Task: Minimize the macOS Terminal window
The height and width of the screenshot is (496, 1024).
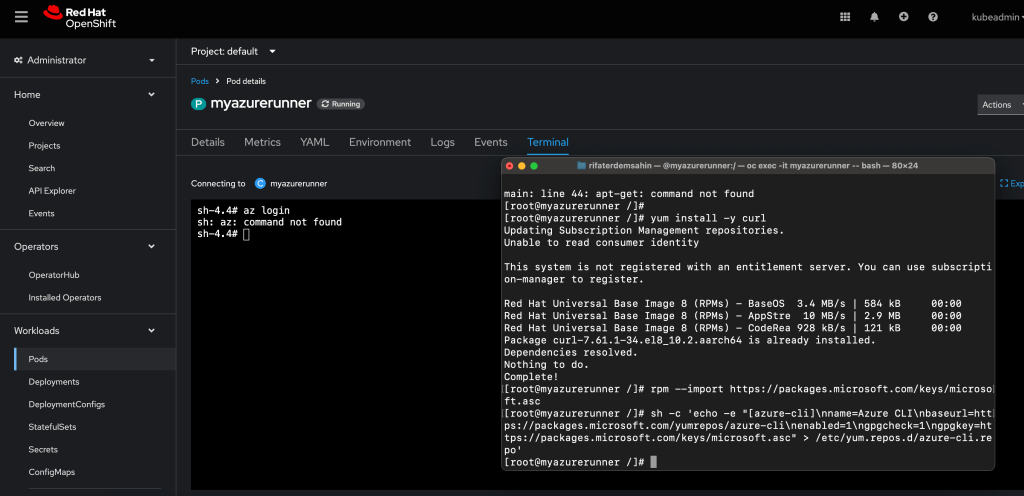Action: click(x=522, y=166)
